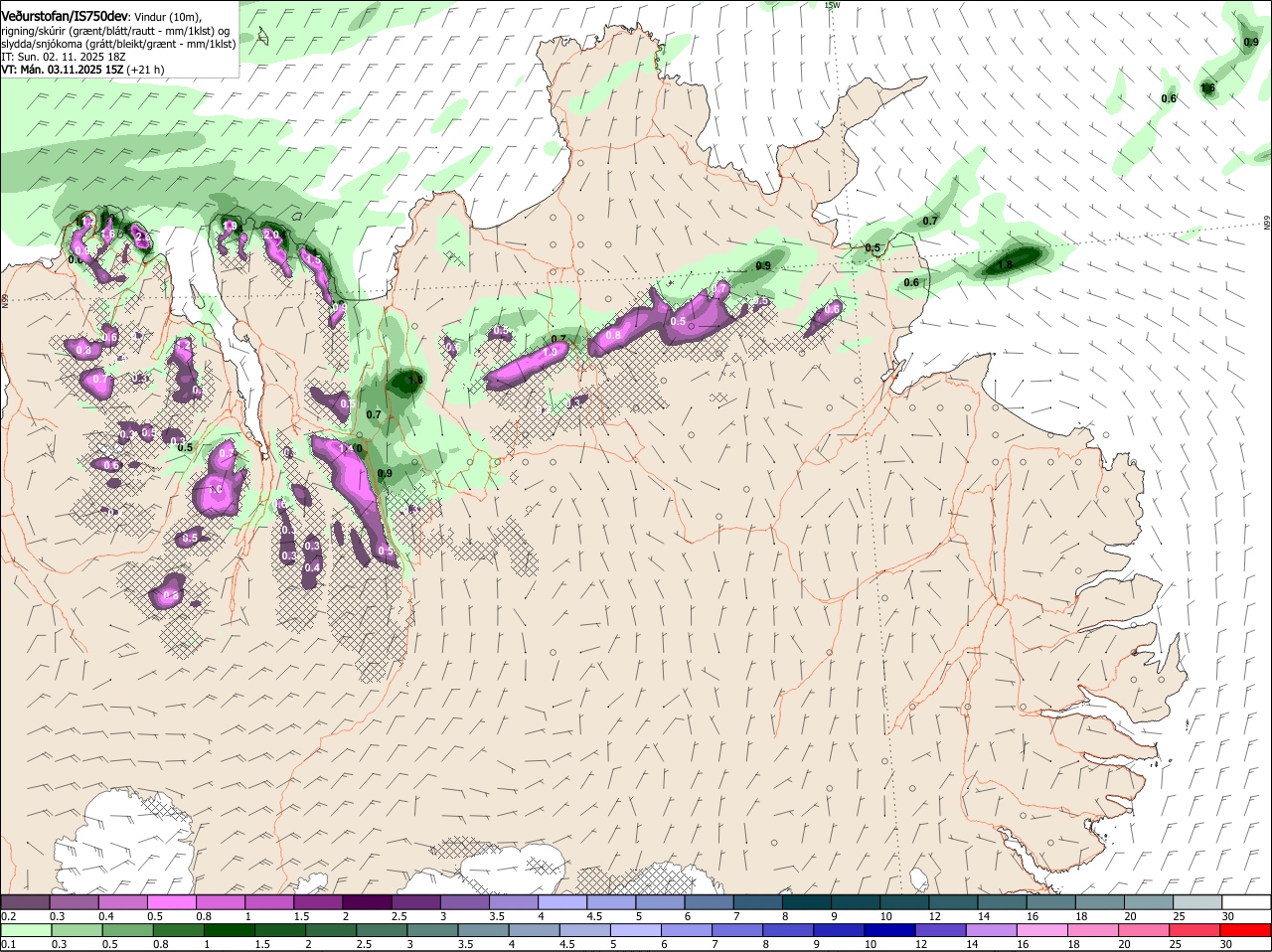
Task: Click the snow-scale swatch between 1.5 and 2
Action: (318, 902)
